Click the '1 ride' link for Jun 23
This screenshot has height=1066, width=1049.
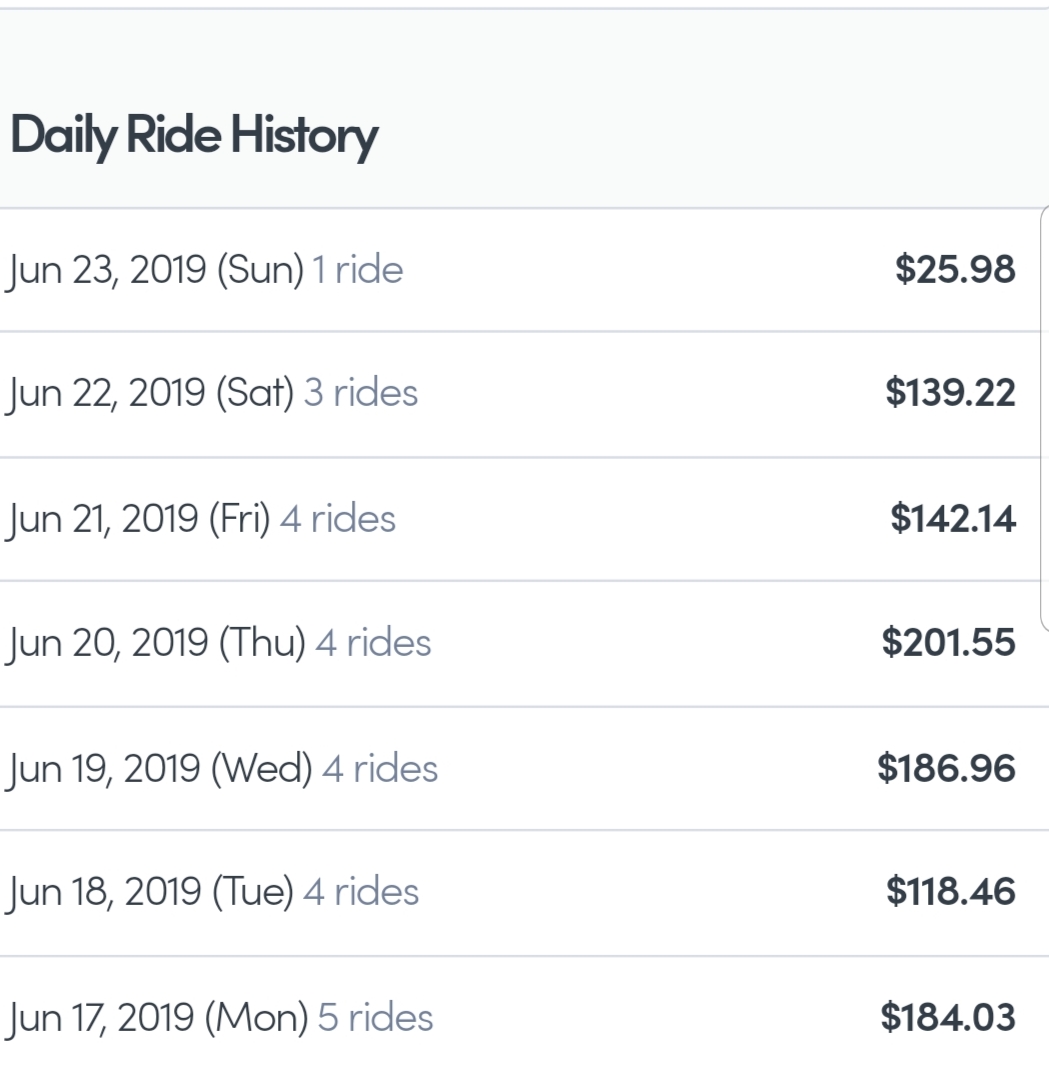coord(357,270)
